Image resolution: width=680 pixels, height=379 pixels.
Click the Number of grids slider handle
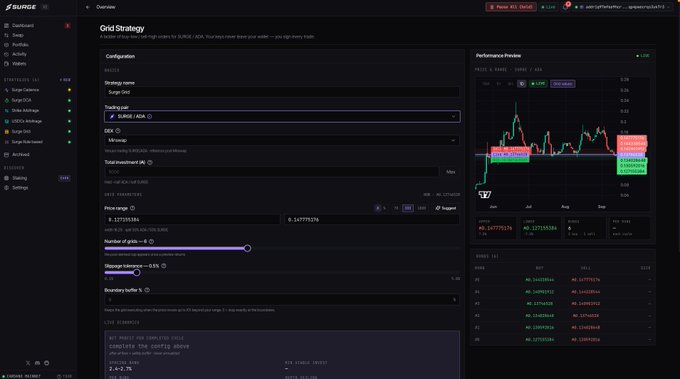[x=247, y=248]
